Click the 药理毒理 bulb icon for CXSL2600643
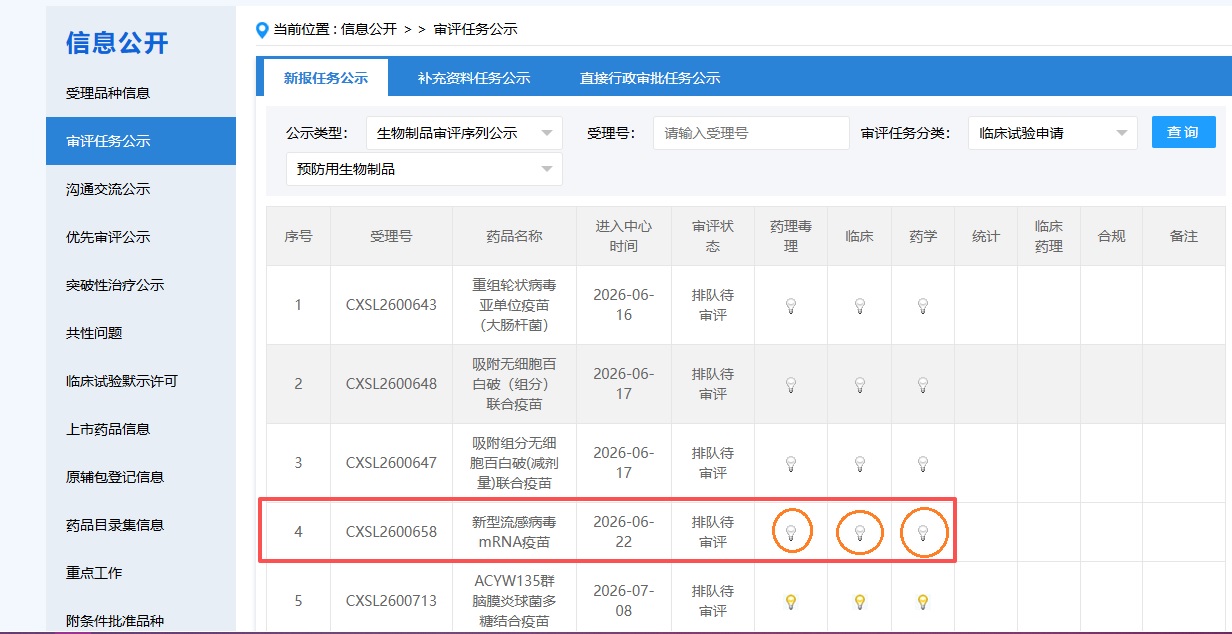This screenshot has width=1232, height=634. 791,306
